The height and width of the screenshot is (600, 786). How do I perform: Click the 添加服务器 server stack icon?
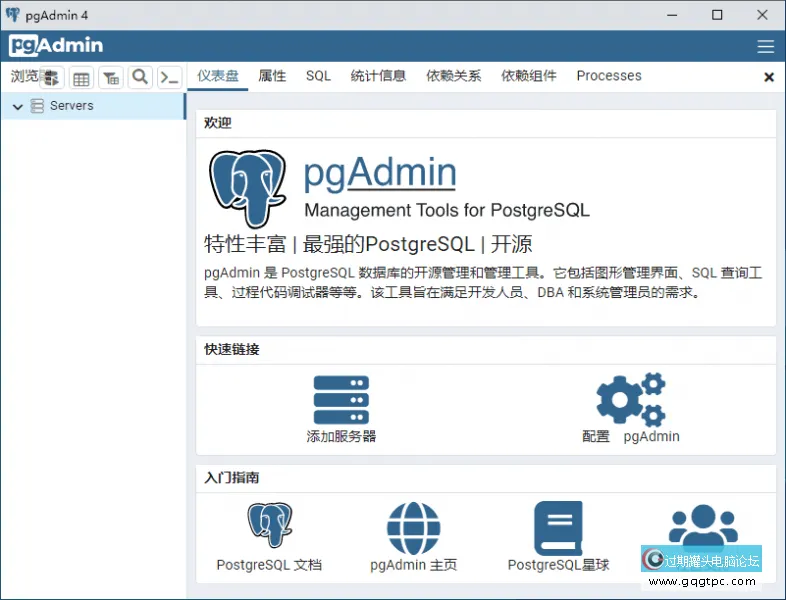coord(341,399)
